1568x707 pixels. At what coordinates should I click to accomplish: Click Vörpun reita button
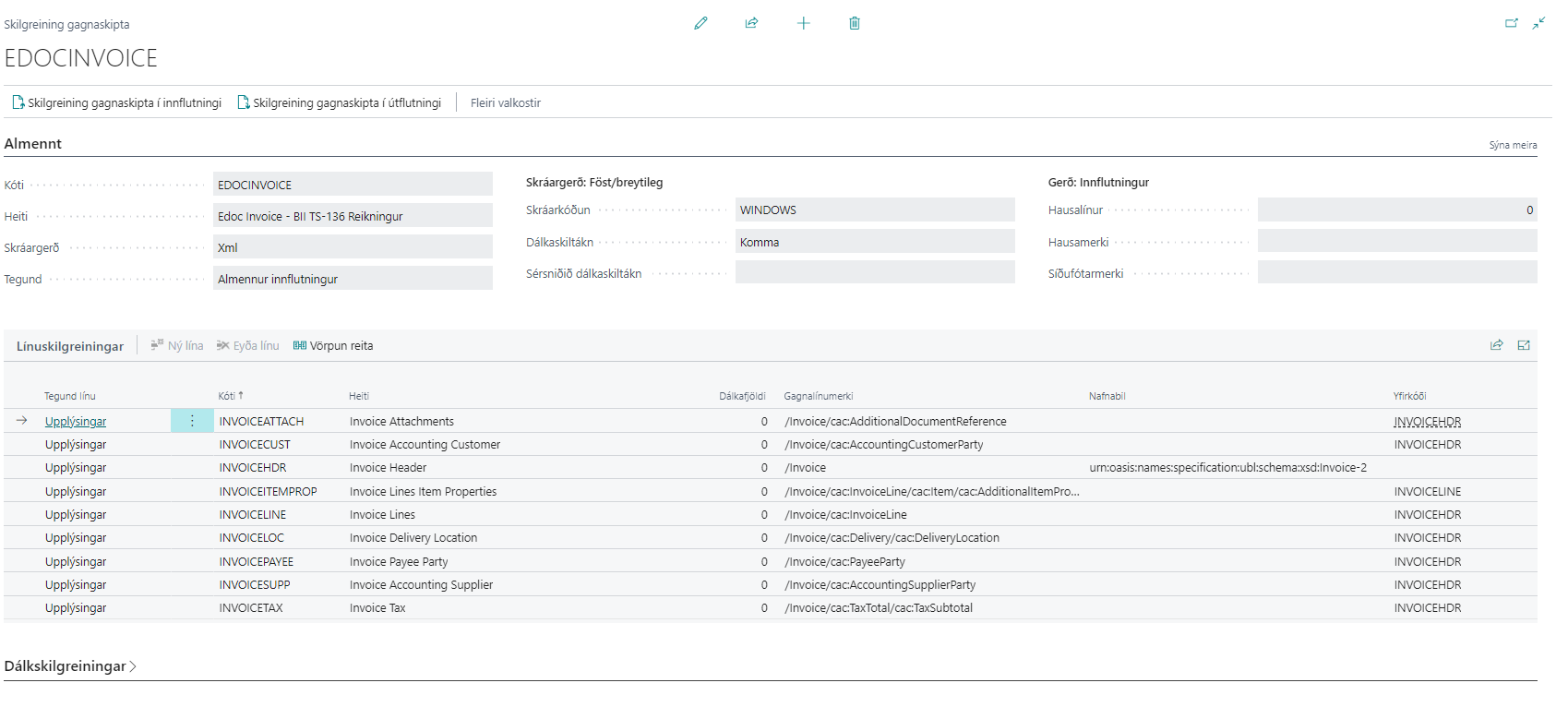point(333,346)
